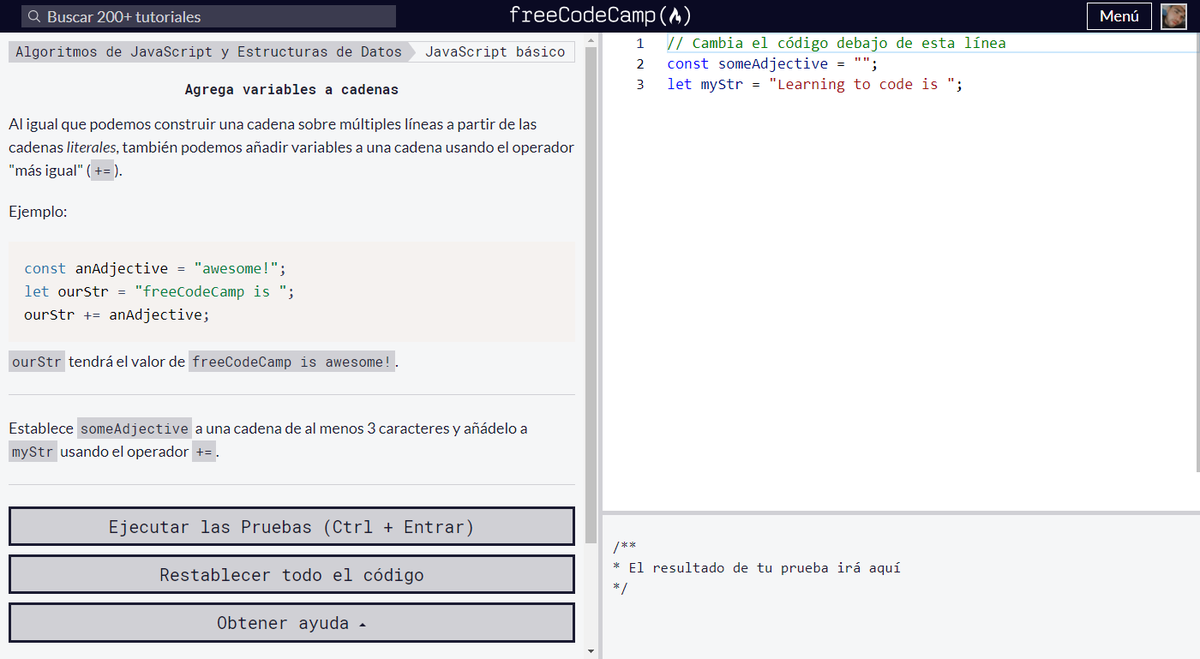The image size is (1200, 659).
Task: Click example line let ourStr = "freeCodeCamp is "
Action: tap(159, 291)
